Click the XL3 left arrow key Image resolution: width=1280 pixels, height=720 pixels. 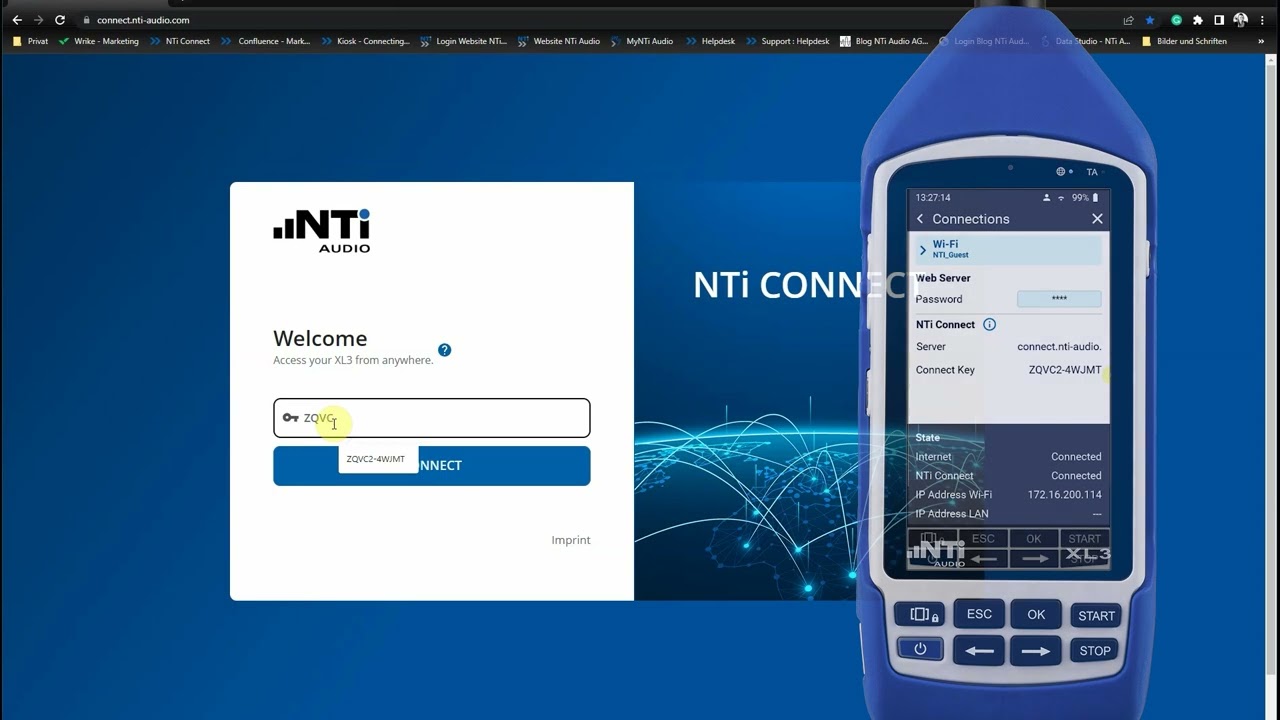979,651
